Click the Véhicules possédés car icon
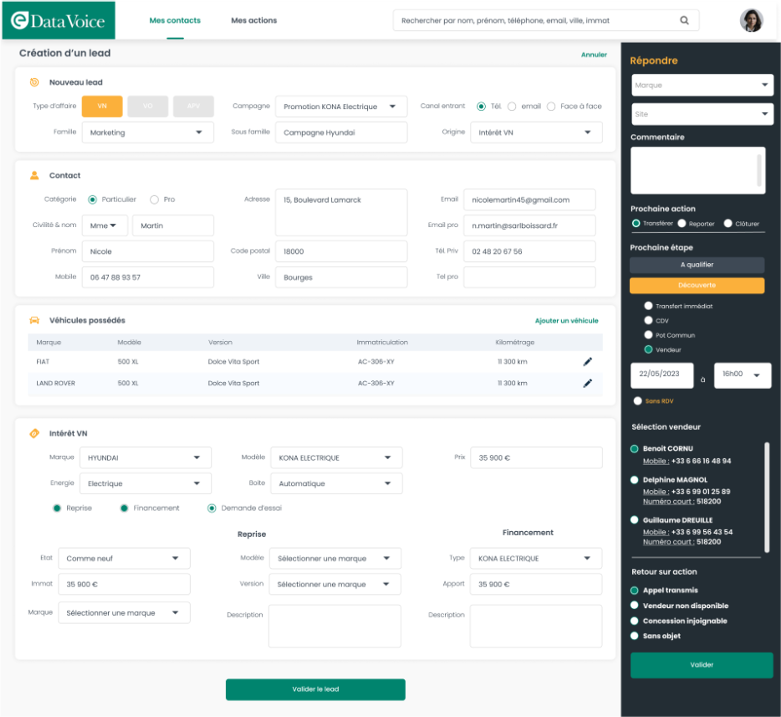Viewport: 781px width, 717px height. (x=34, y=320)
